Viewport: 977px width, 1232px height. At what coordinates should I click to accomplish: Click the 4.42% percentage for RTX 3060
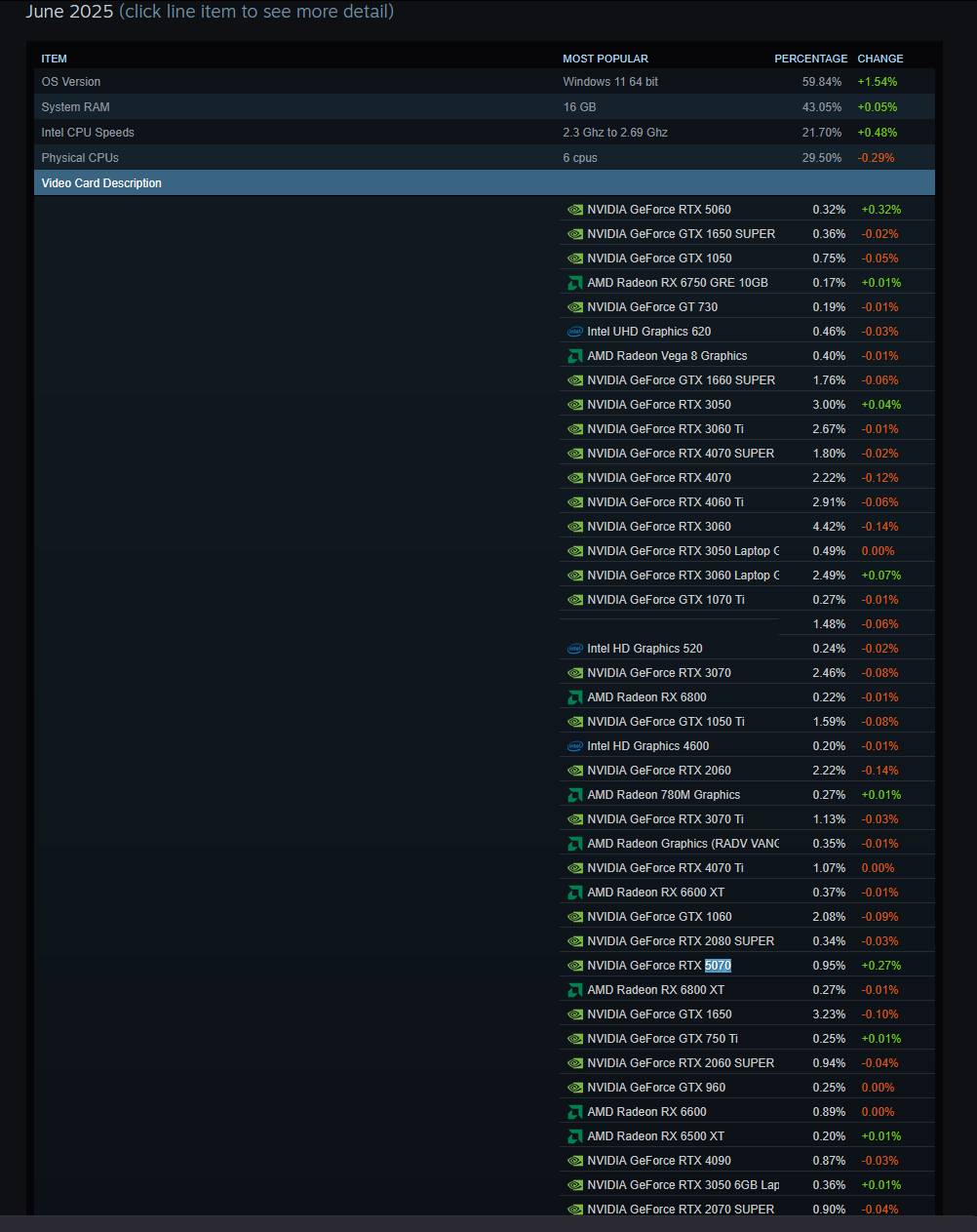(x=830, y=527)
